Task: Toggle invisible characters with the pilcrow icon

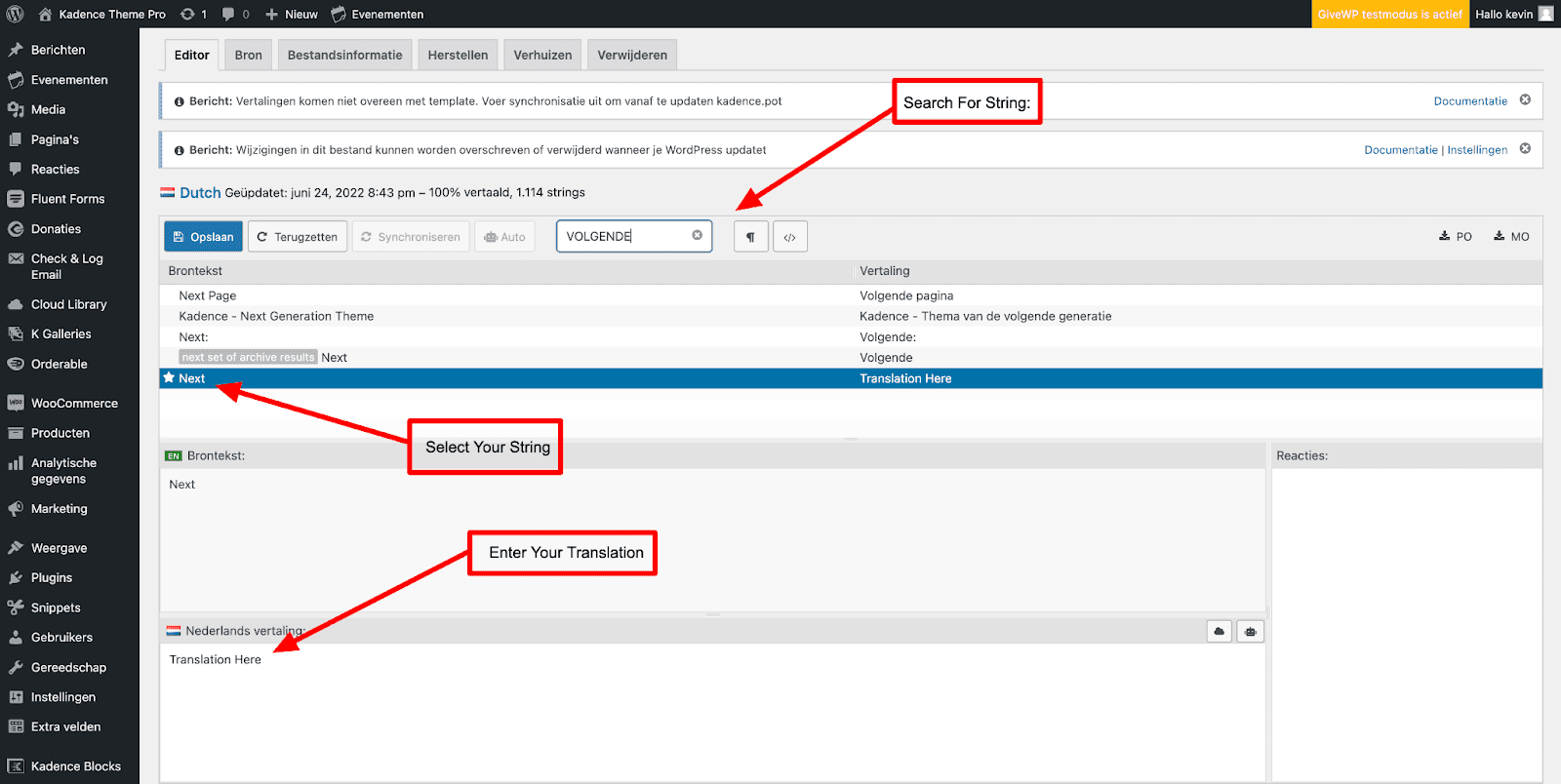Action: pyautogui.click(x=750, y=237)
